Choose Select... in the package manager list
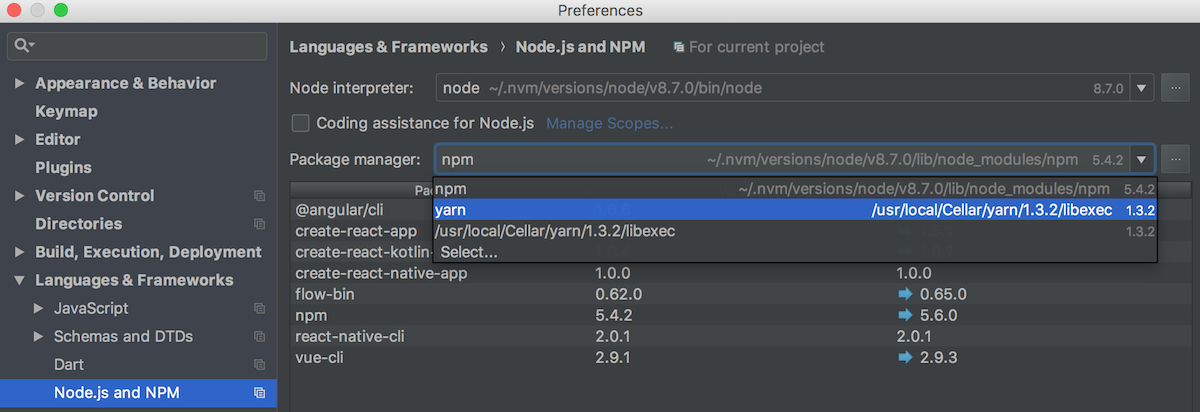 point(795,252)
